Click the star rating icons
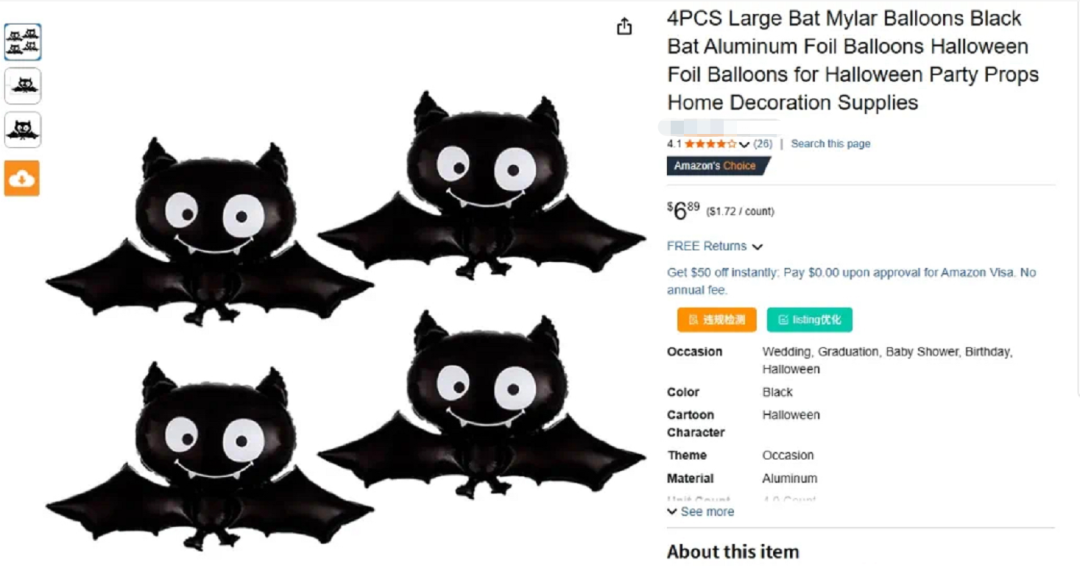This screenshot has width=1080, height=566. [710, 144]
